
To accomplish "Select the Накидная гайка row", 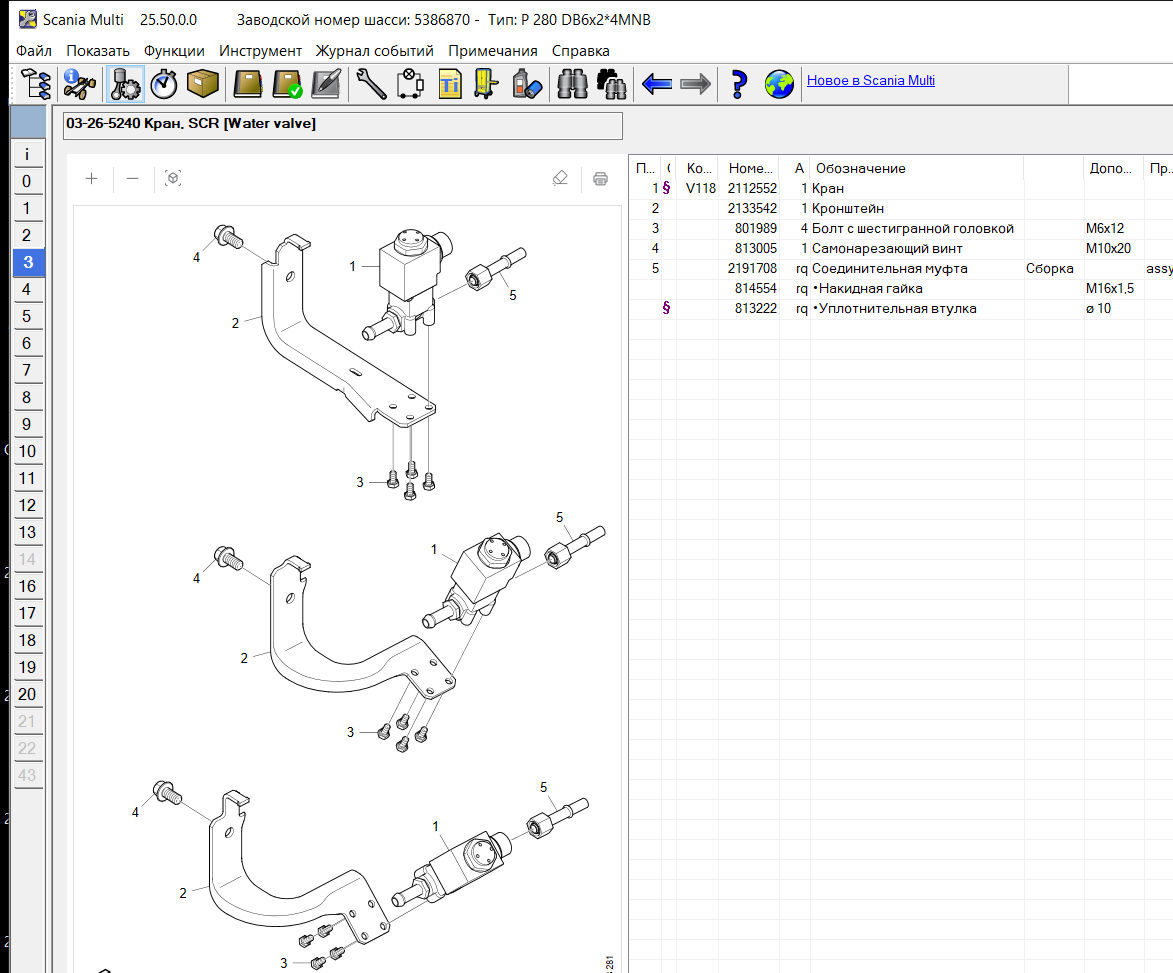I will point(901,289).
